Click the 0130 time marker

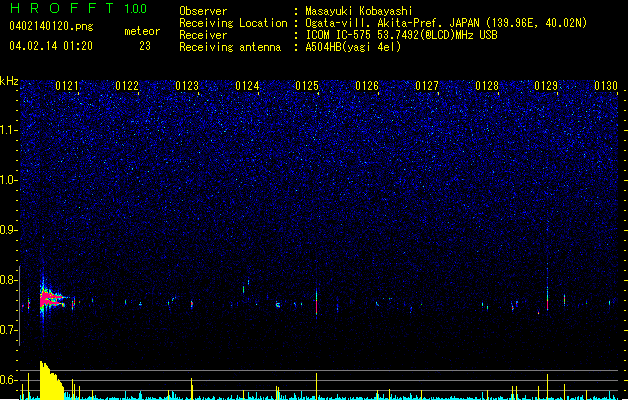coord(606,86)
